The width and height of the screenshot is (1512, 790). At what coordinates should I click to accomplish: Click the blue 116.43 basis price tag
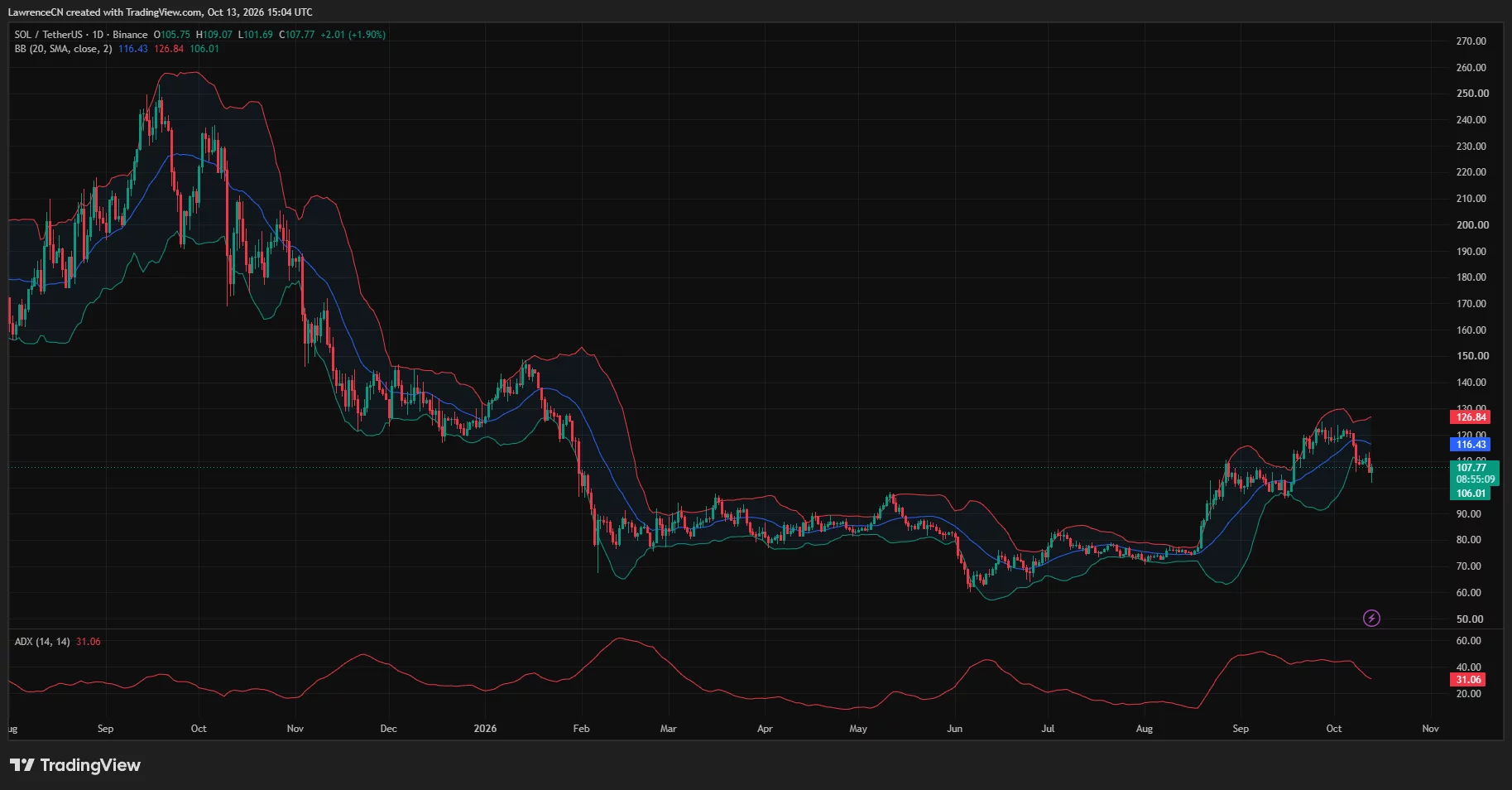(1471, 445)
